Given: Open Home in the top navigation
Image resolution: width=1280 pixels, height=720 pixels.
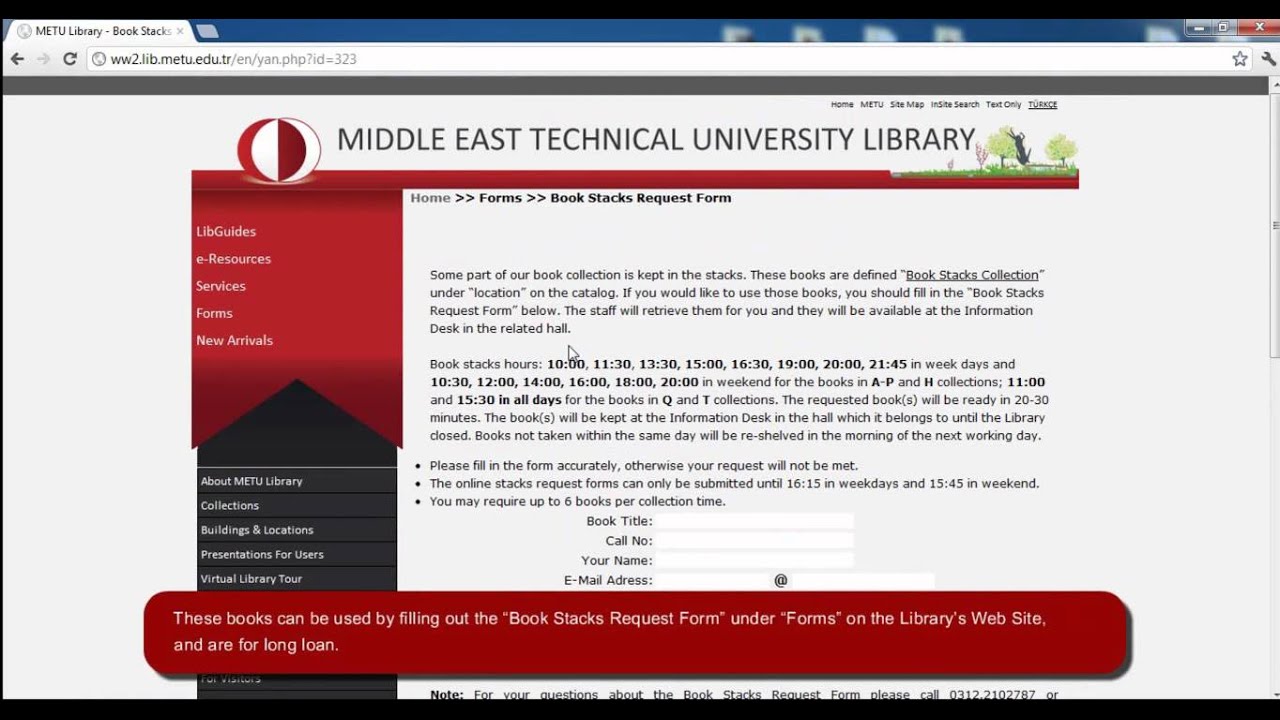Looking at the screenshot, I should pos(842,104).
